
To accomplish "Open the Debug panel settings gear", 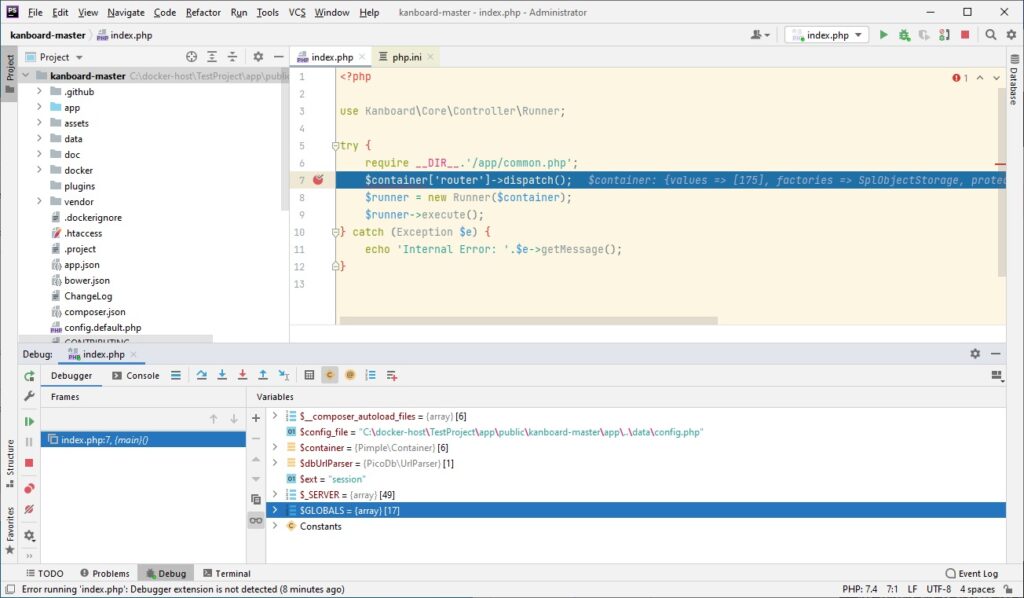I will 975,353.
